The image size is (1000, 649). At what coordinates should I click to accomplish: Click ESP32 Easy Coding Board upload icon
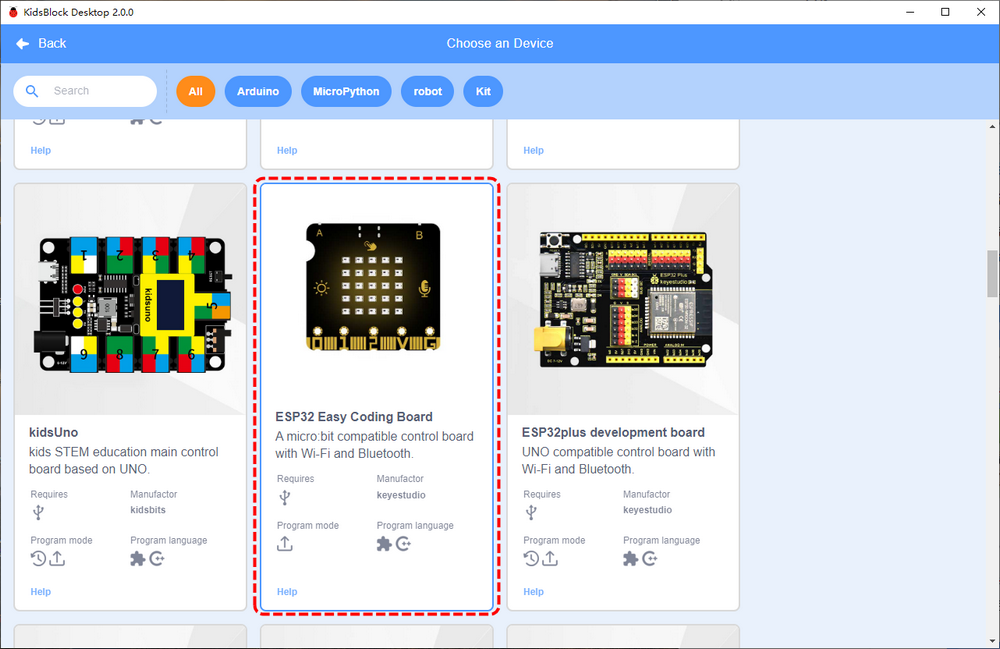coord(285,544)
